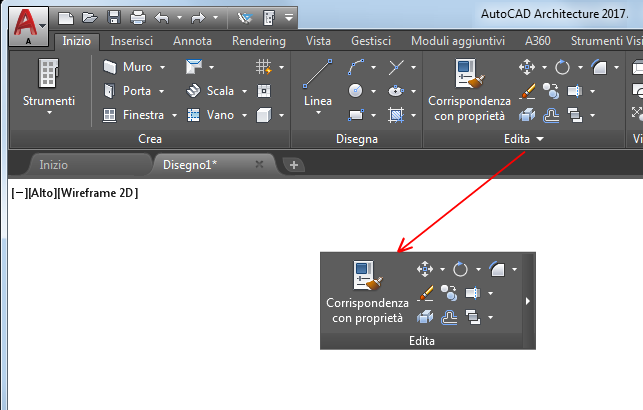The height and width of the screenshot is (410, 643).
Task: Click the draw order icon in ribbon Edita
Action: [x=575, y=115]
